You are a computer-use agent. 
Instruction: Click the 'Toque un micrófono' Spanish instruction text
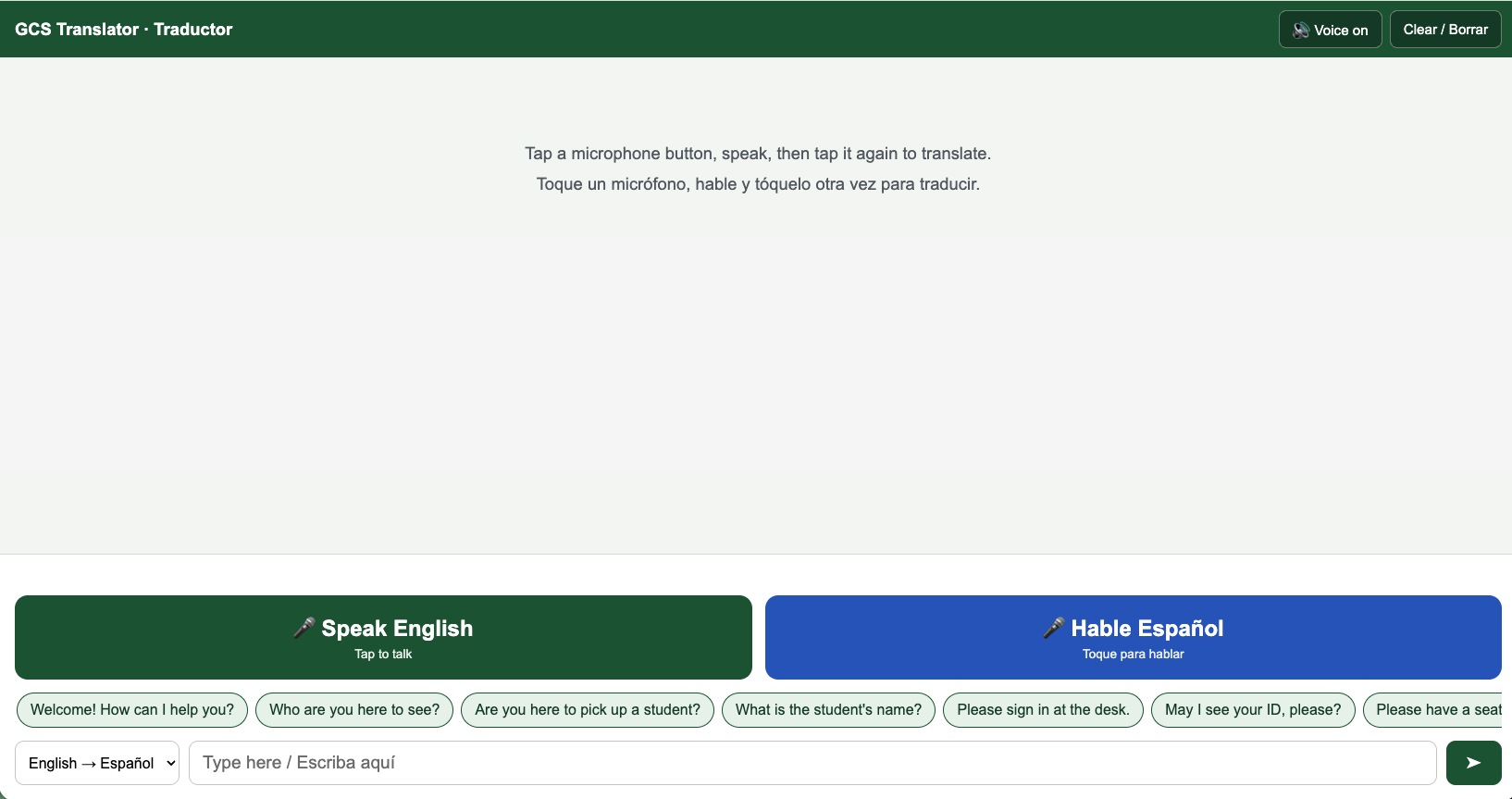[758, 184]
